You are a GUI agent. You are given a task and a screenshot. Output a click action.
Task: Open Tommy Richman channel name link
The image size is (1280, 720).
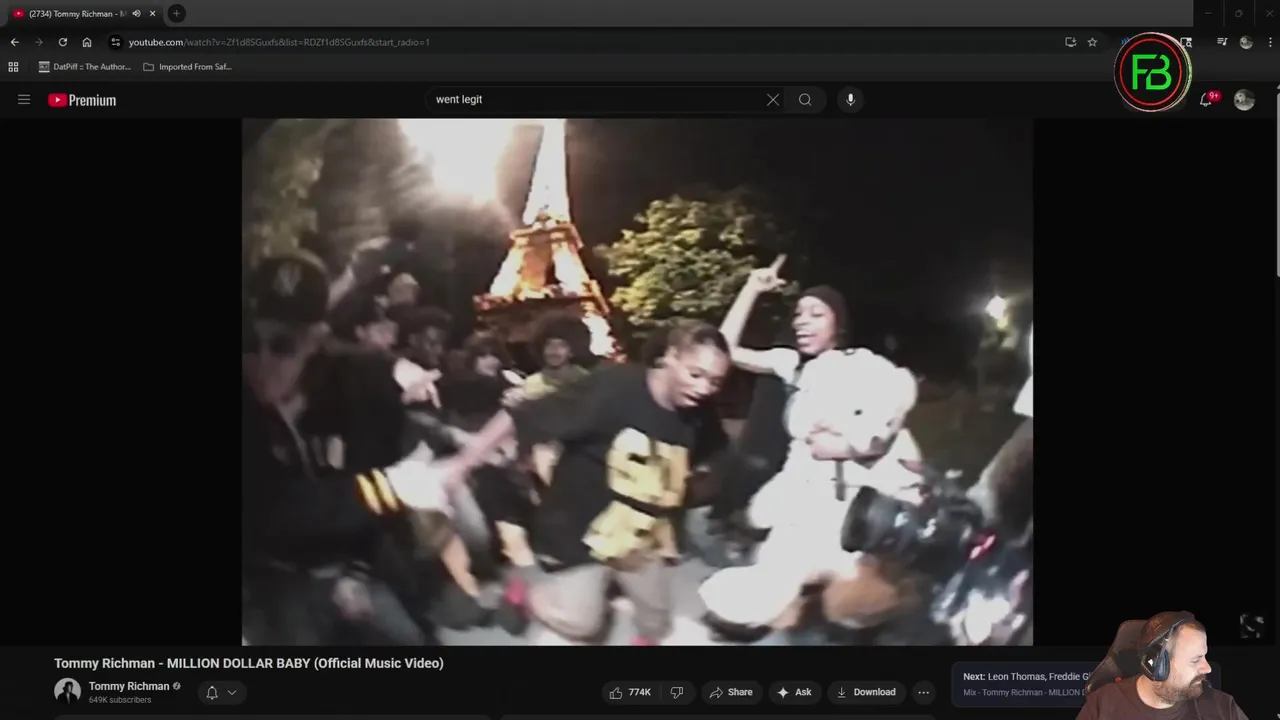pyautogui.click(x=129, y=686)
